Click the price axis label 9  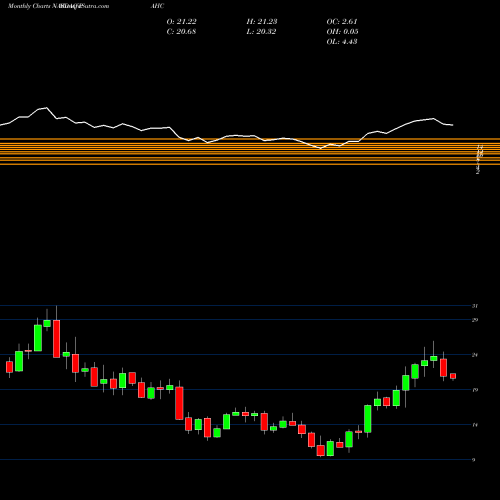click(x=474, y=460)
